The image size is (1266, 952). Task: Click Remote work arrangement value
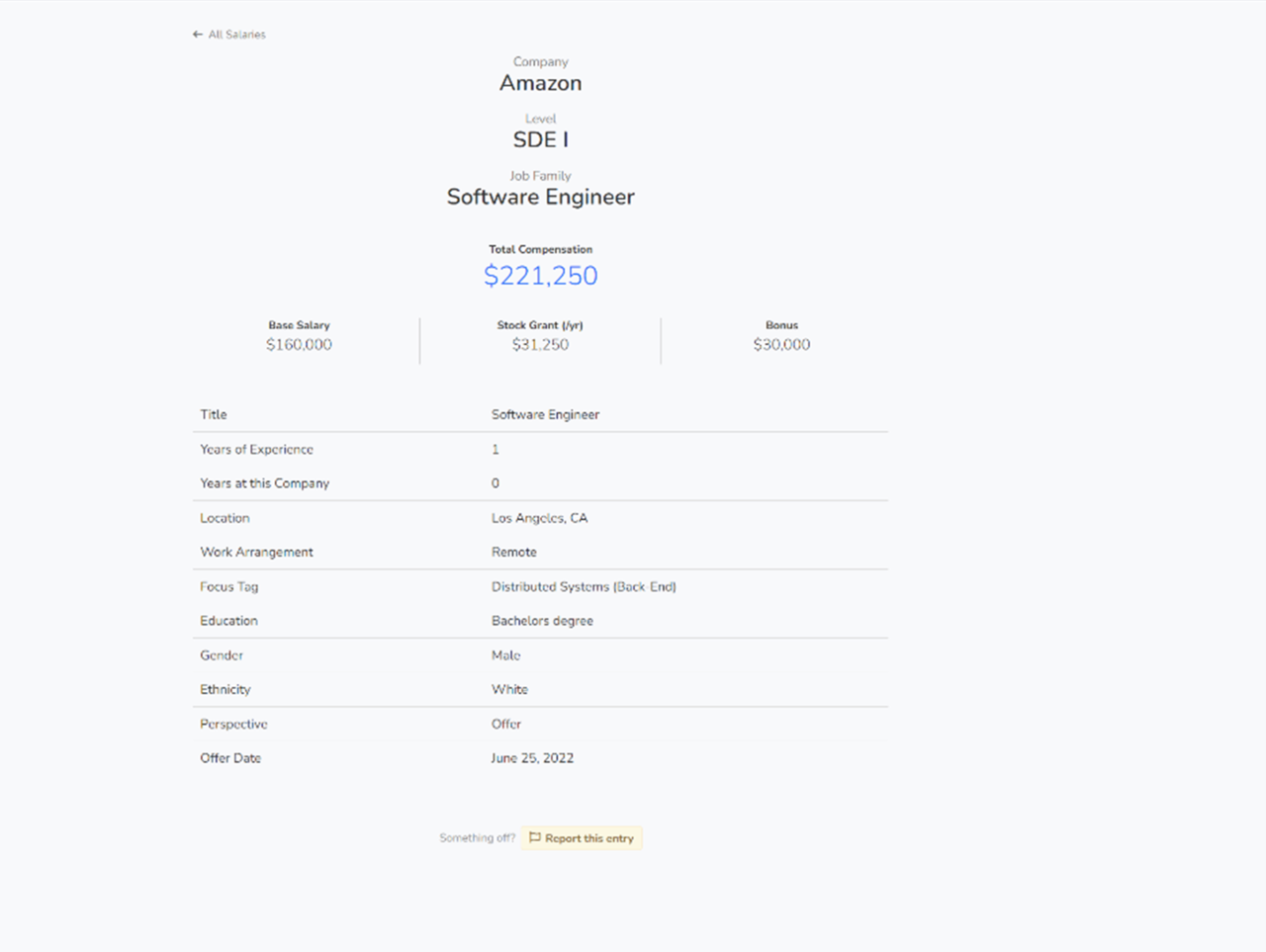point(514,553)
